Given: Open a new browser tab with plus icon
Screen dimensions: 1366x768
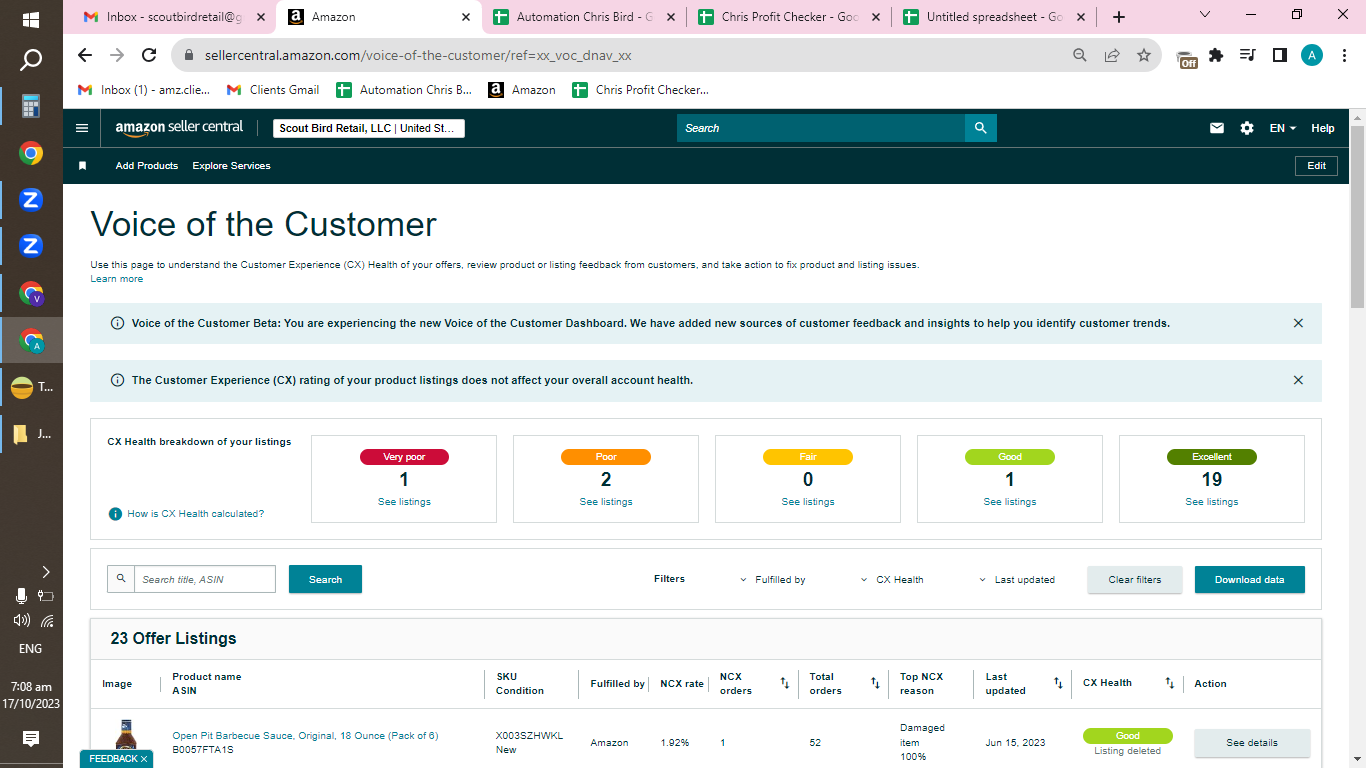Looking at the screenshot, I should pos(1119,17).
